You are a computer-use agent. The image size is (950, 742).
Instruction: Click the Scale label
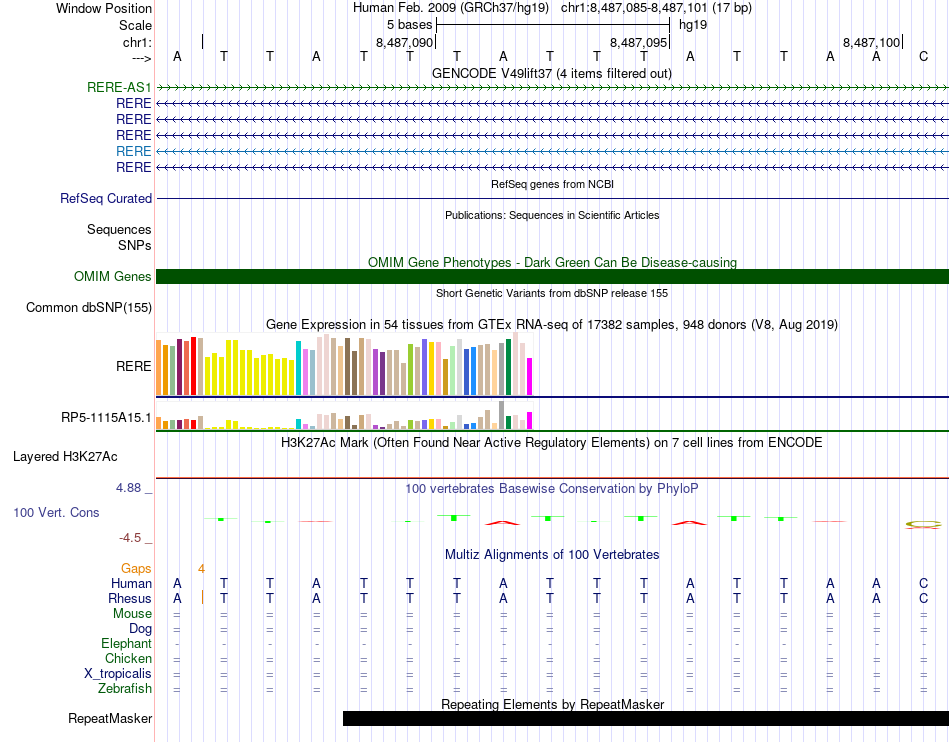point(135,25)
